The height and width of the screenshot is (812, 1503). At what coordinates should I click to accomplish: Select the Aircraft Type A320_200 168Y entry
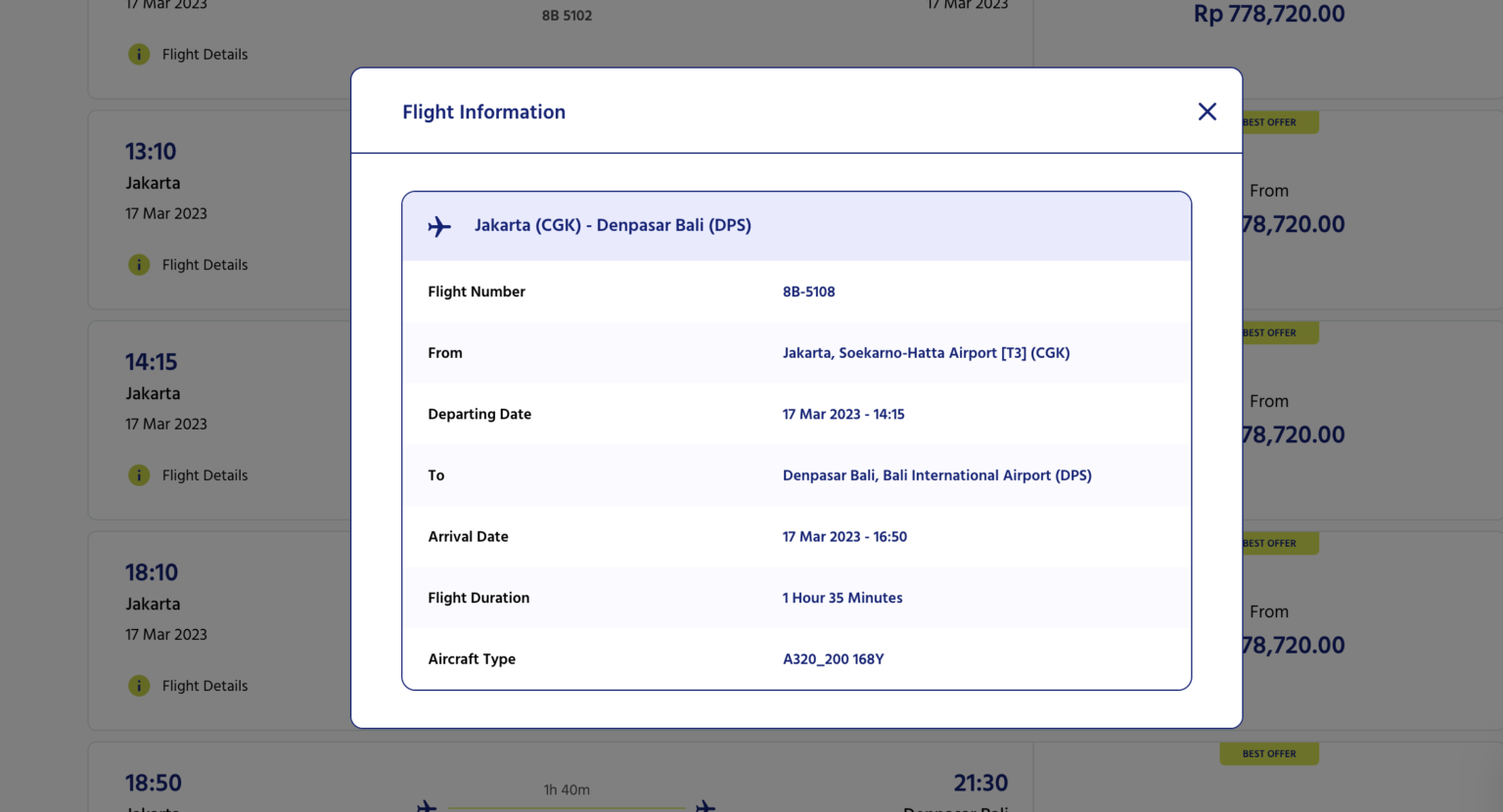pyautogui.click(x=833, y=658)
